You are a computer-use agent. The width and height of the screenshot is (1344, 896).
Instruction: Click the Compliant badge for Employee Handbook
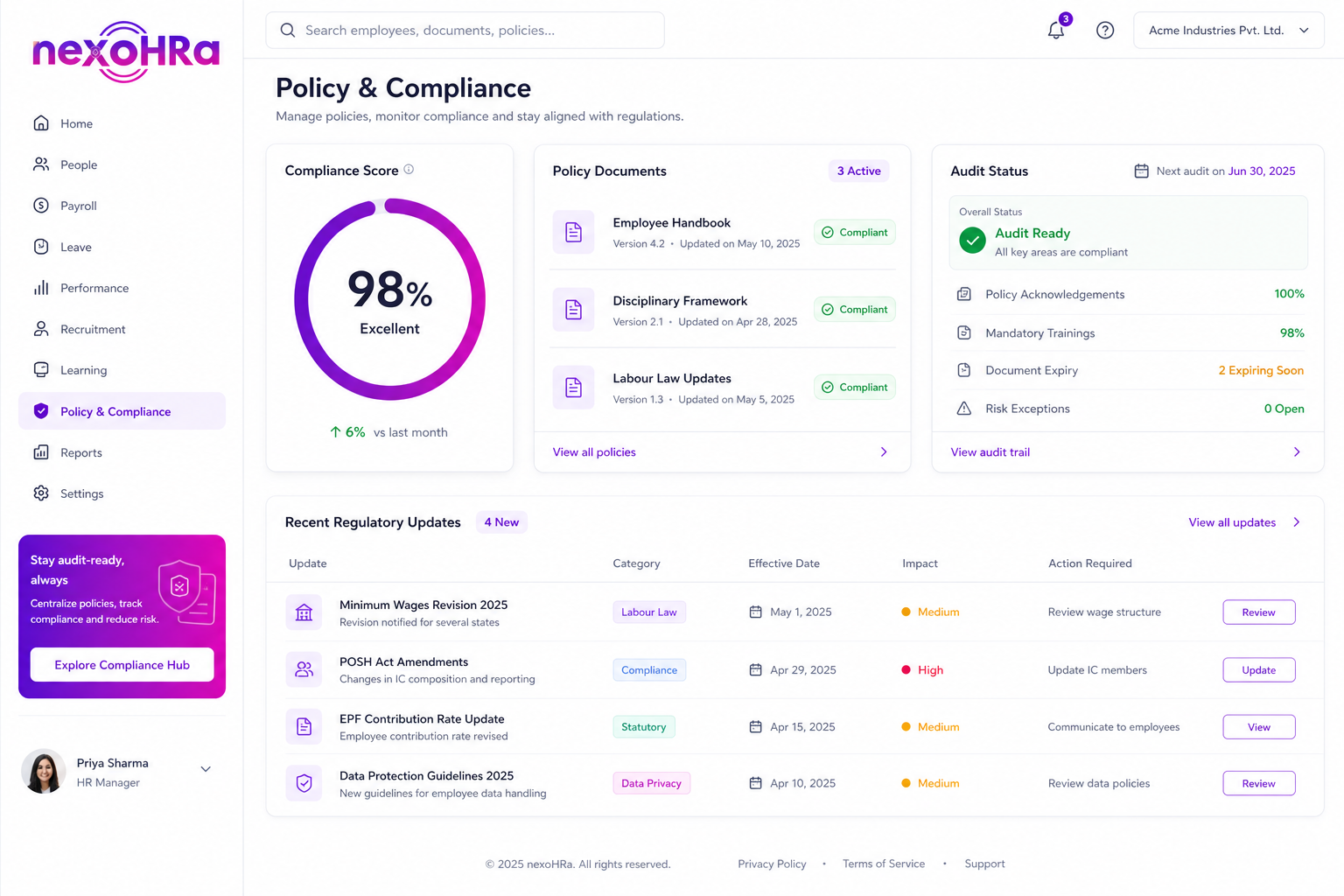pos(855,232)
